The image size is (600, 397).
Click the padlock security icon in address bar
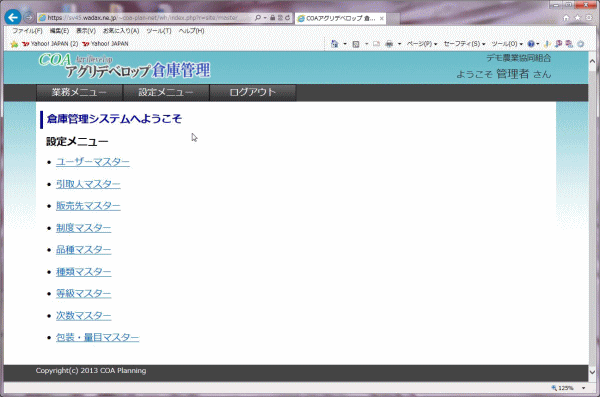point(272,18)
